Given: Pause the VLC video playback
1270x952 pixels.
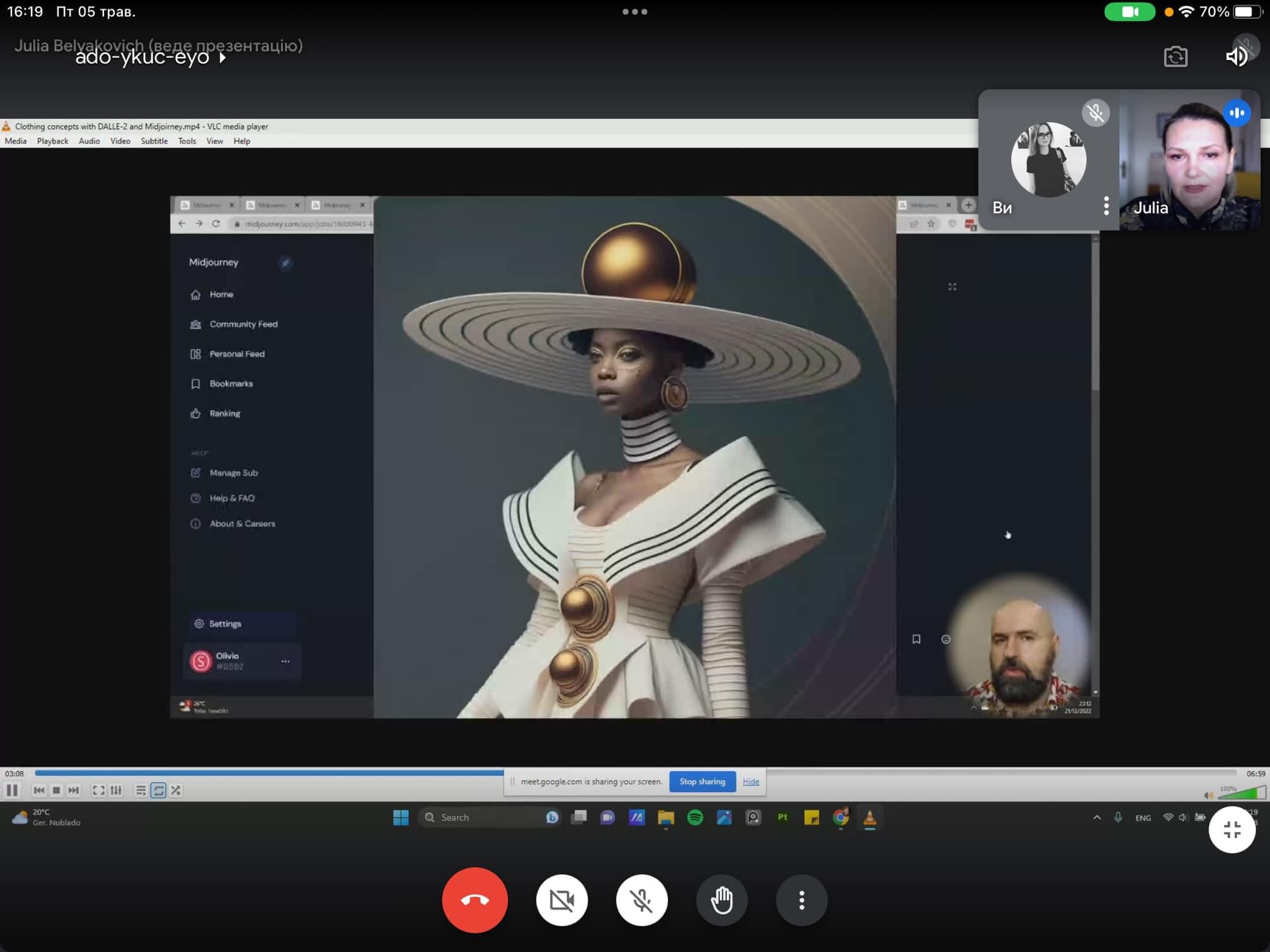Looking at the screenshot, I should tap(12, 790).
